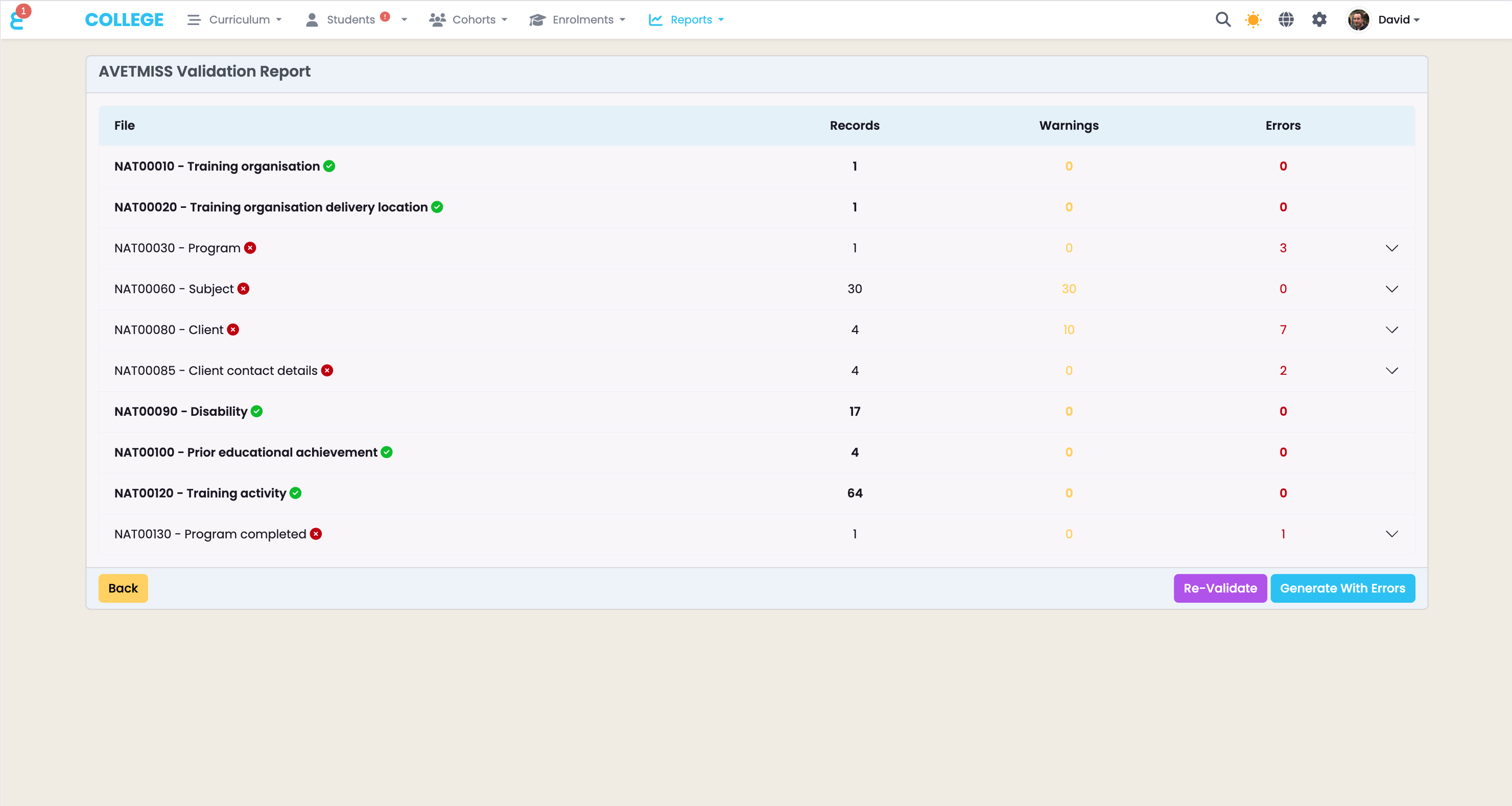Expand NAT00085 Client contact details errors
Viewport: 1512px width, 806px height.
(1391, 370)
